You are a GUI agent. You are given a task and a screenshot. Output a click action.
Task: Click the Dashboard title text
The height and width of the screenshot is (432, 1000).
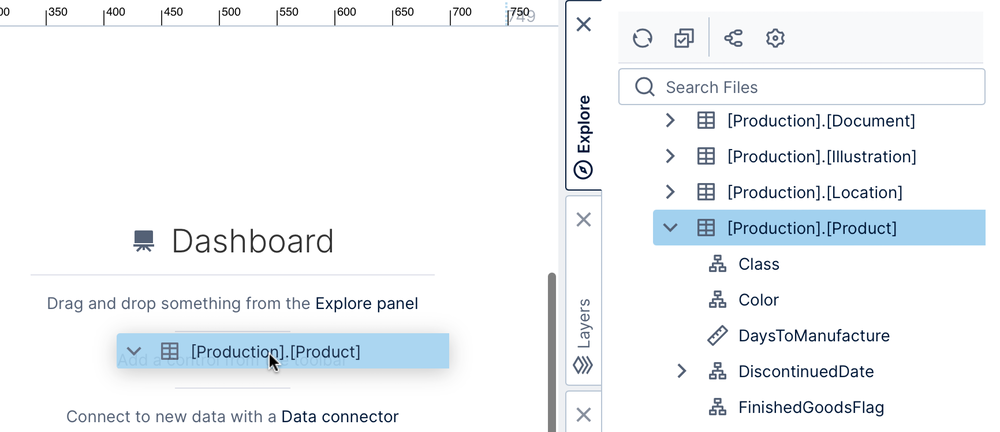coord(253,241)
